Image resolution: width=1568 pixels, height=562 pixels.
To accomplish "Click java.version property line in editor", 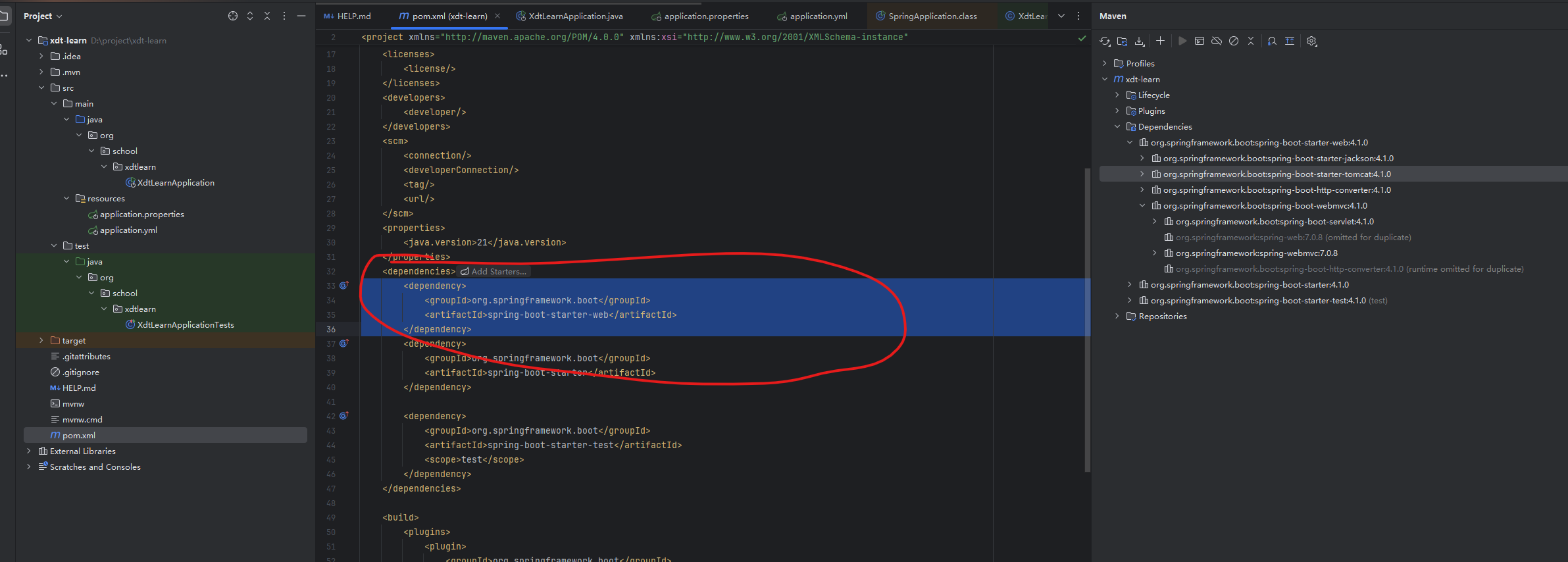I will [485, 243].
